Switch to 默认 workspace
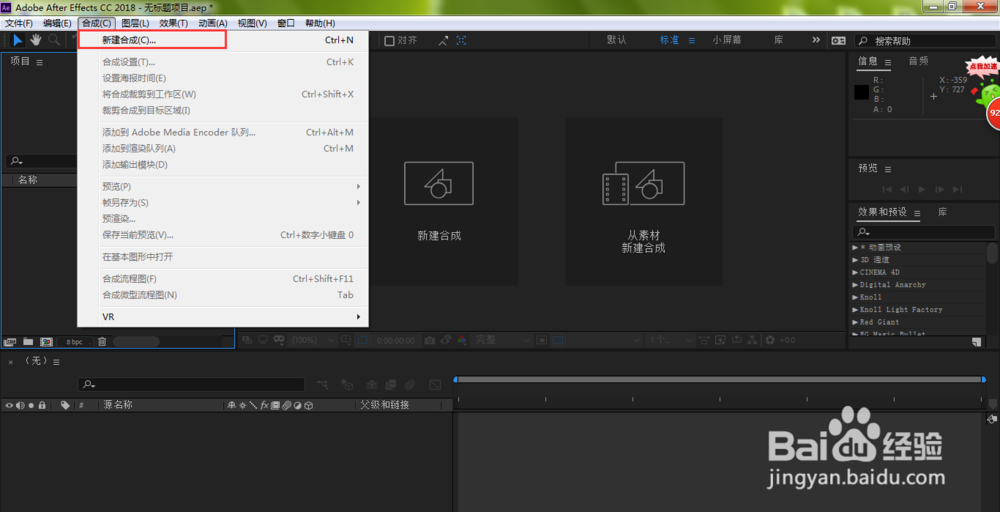1000x512 pixels. [x=617, y=40]
